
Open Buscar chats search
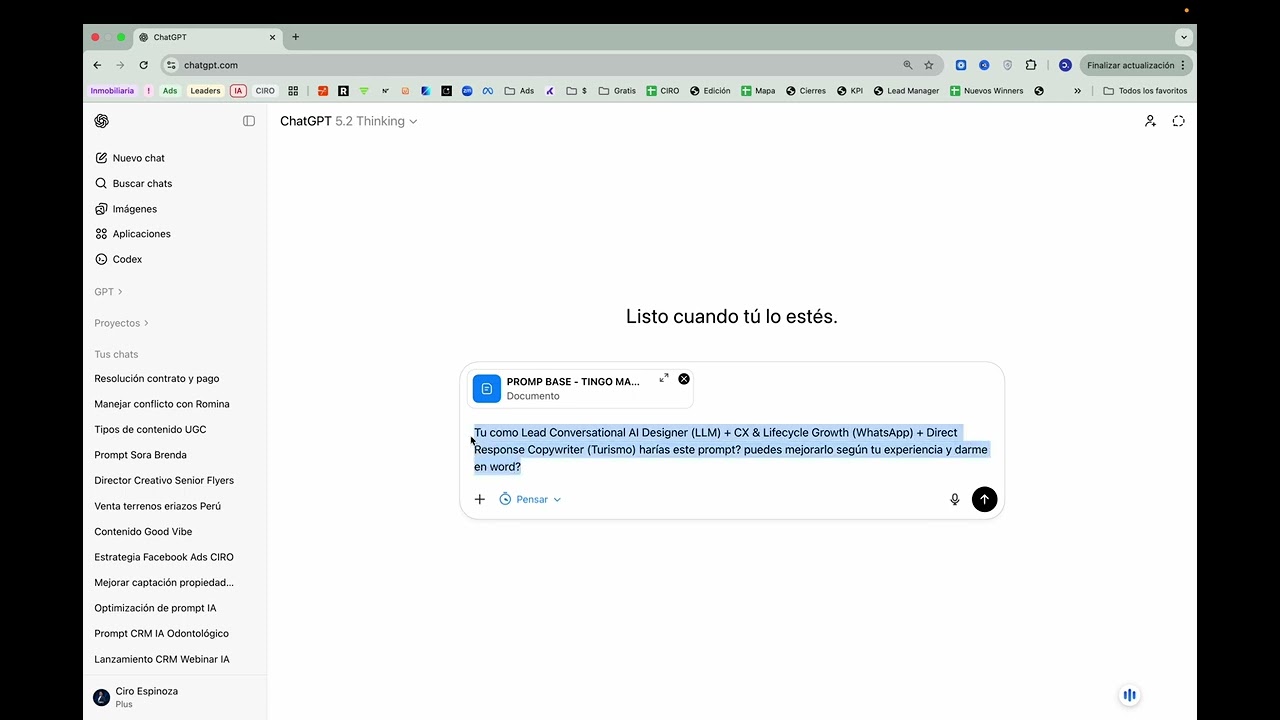[x=133, y=183]
